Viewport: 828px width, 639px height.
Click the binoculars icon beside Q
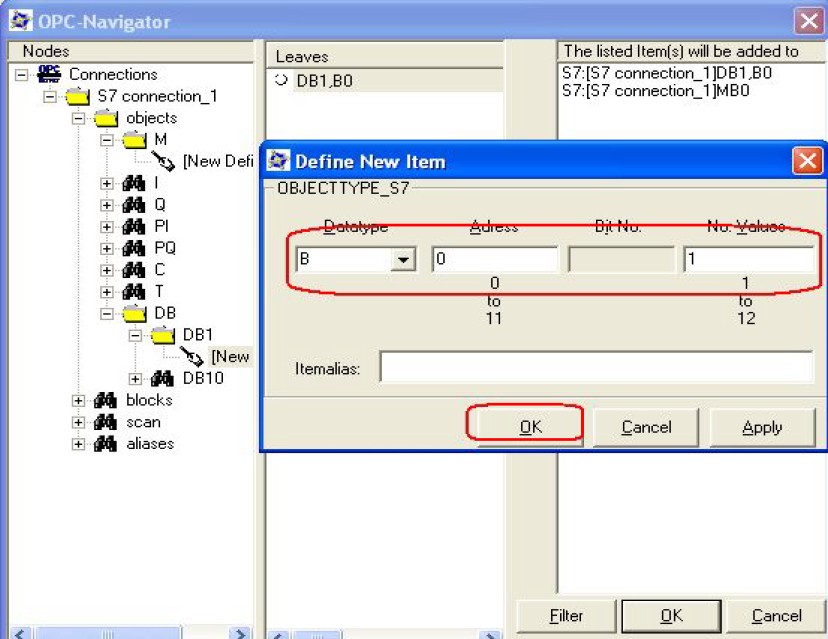134,205
